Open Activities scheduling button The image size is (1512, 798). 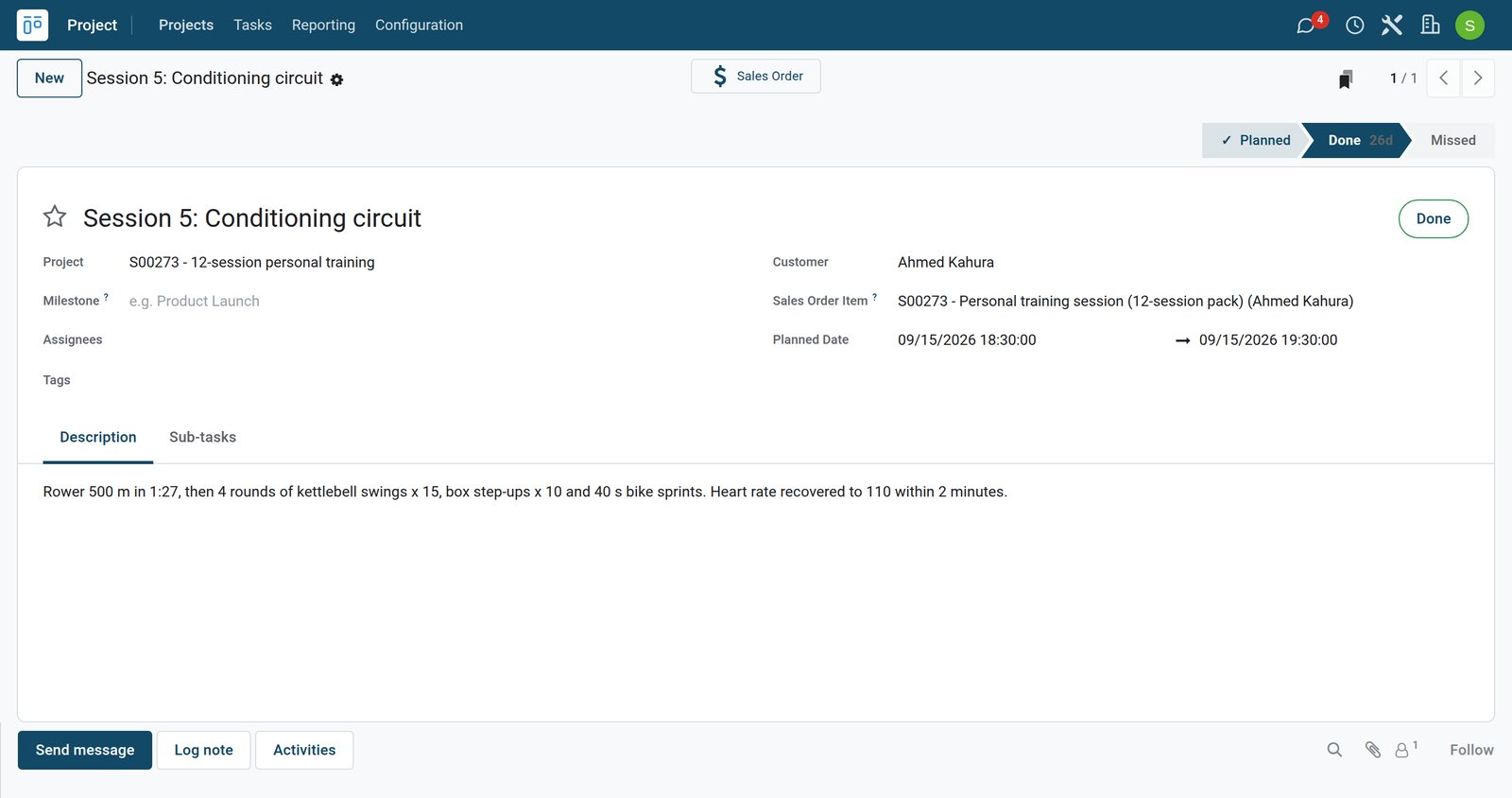pos(304,750)
